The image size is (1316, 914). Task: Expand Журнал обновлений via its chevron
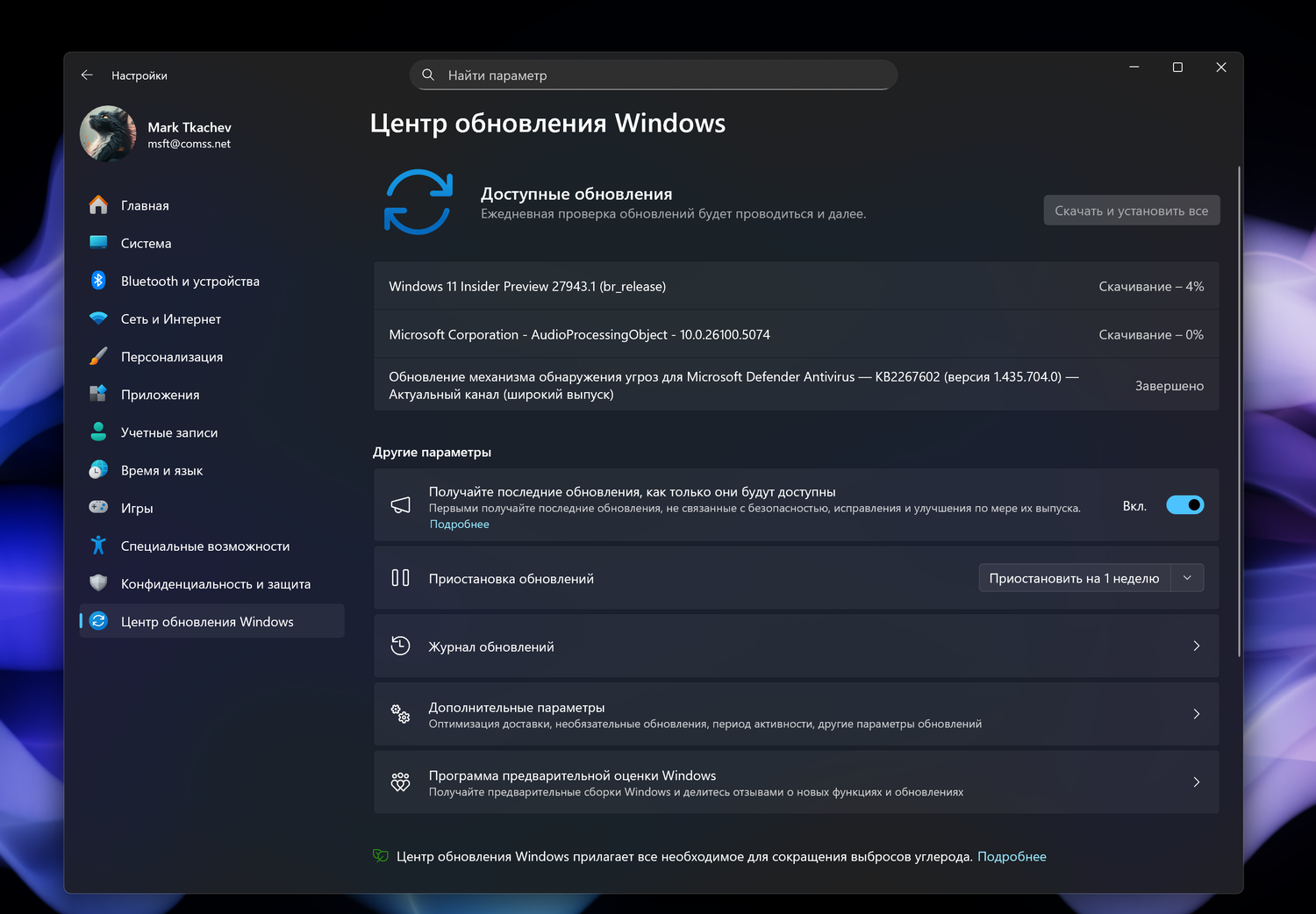pos(1196,646)
